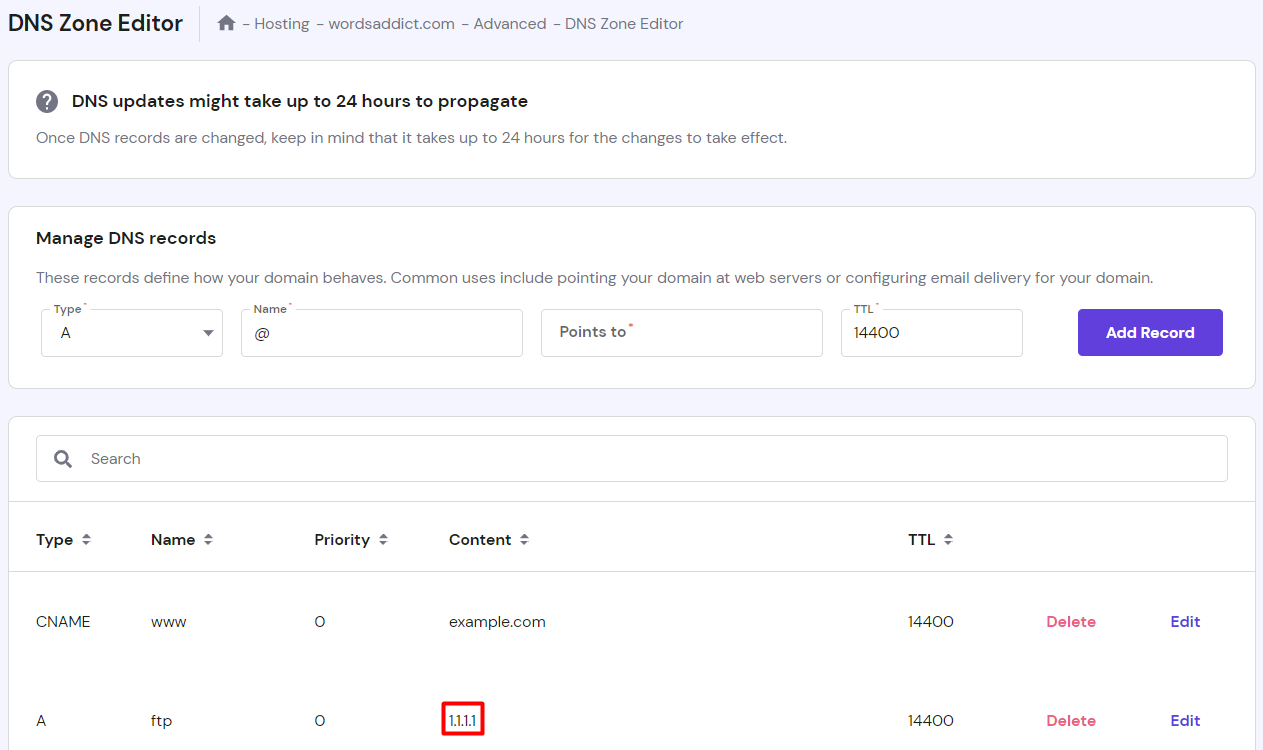Click the search magnifier icon
The height and width of the screenshot is (750, 1263).
click(63, 458)
